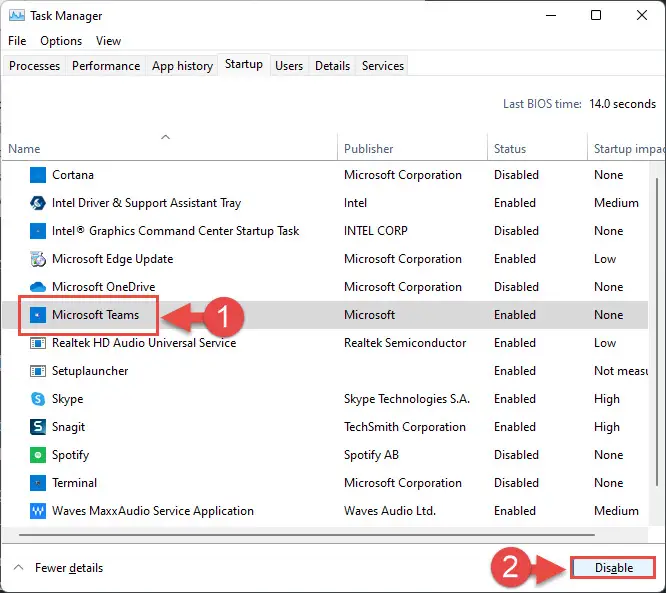Select the Terminal entry
Screen dimensions: 666x593
74,483
